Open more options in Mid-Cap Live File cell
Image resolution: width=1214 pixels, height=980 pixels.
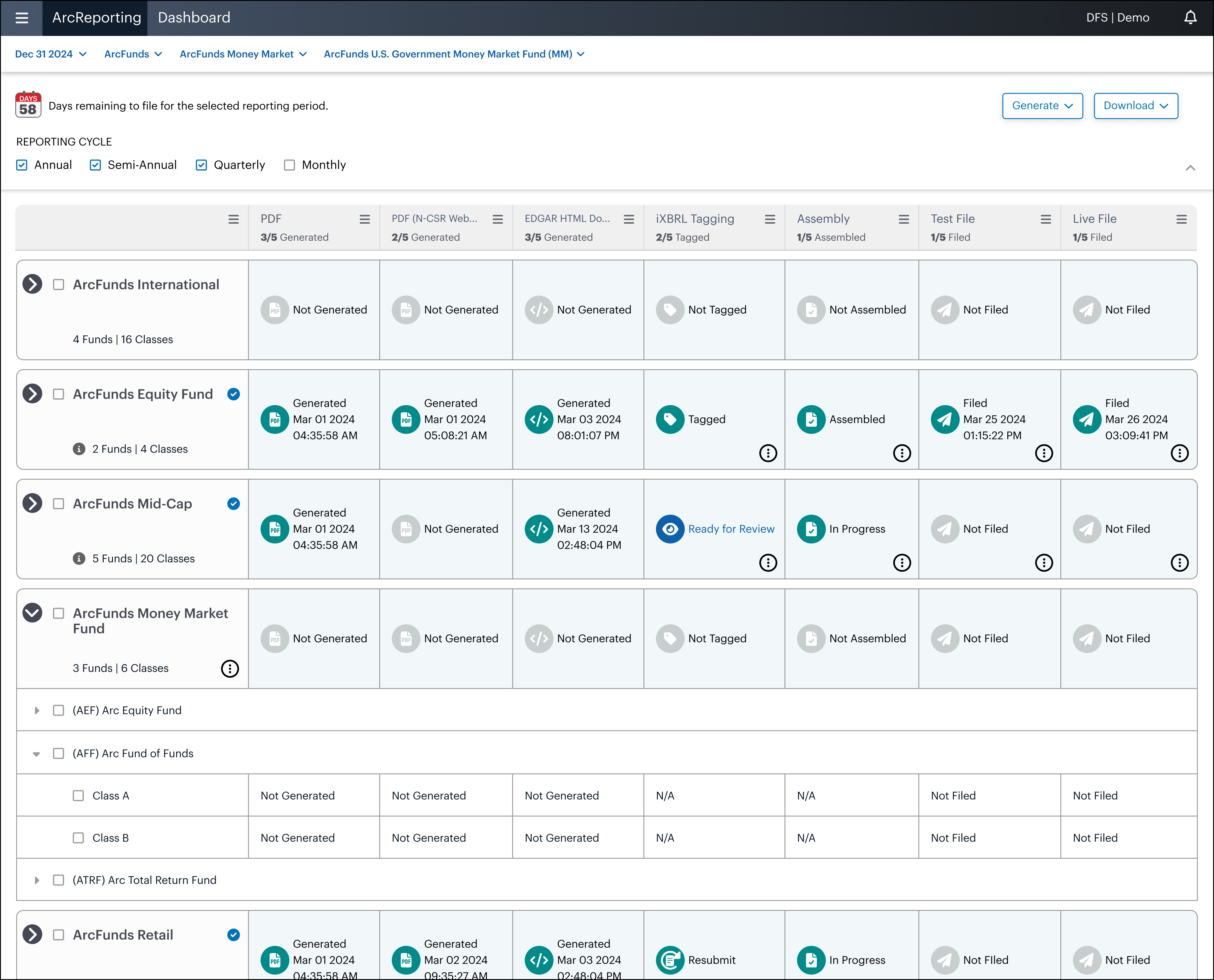[1180, 563]
